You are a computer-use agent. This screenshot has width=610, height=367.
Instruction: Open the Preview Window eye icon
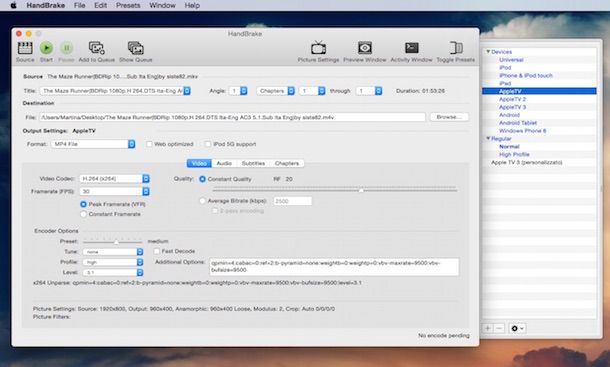(x=365, y=48)
